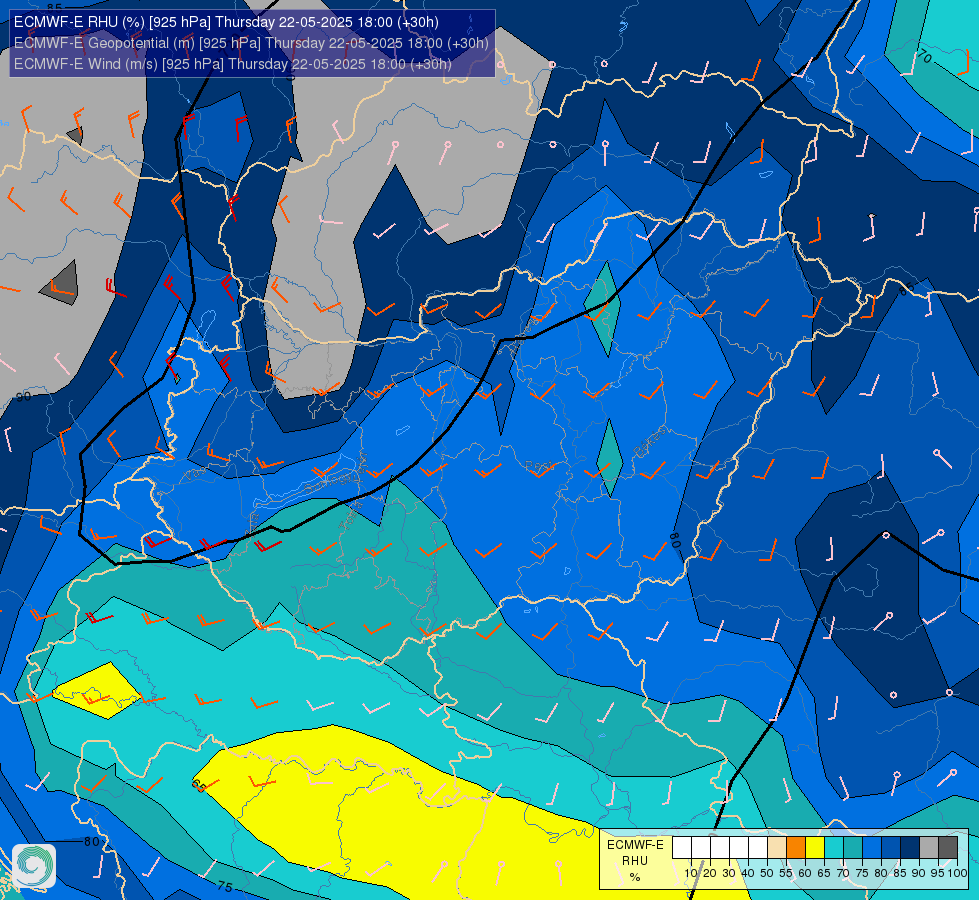The image size is (979, 900).
Task: Pick the teal 70-75 legend swatch
Action: tap(853, 848)
